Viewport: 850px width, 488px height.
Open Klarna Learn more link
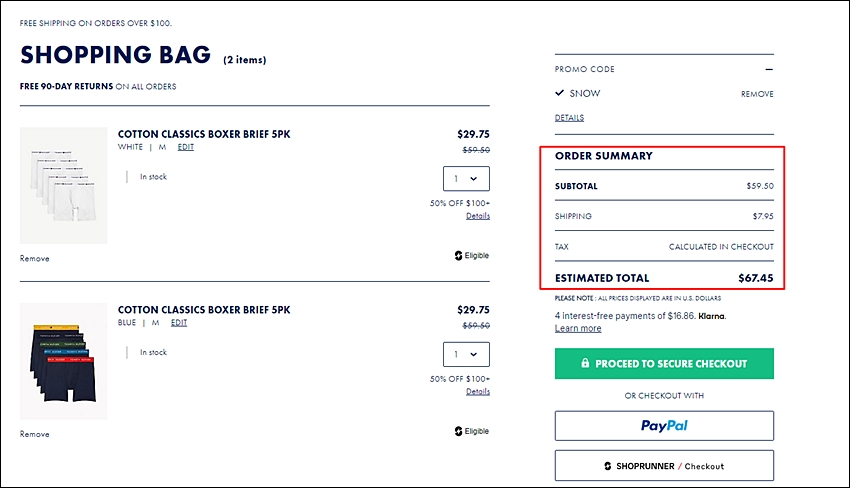pyautogui.click(x=578, y=328)
